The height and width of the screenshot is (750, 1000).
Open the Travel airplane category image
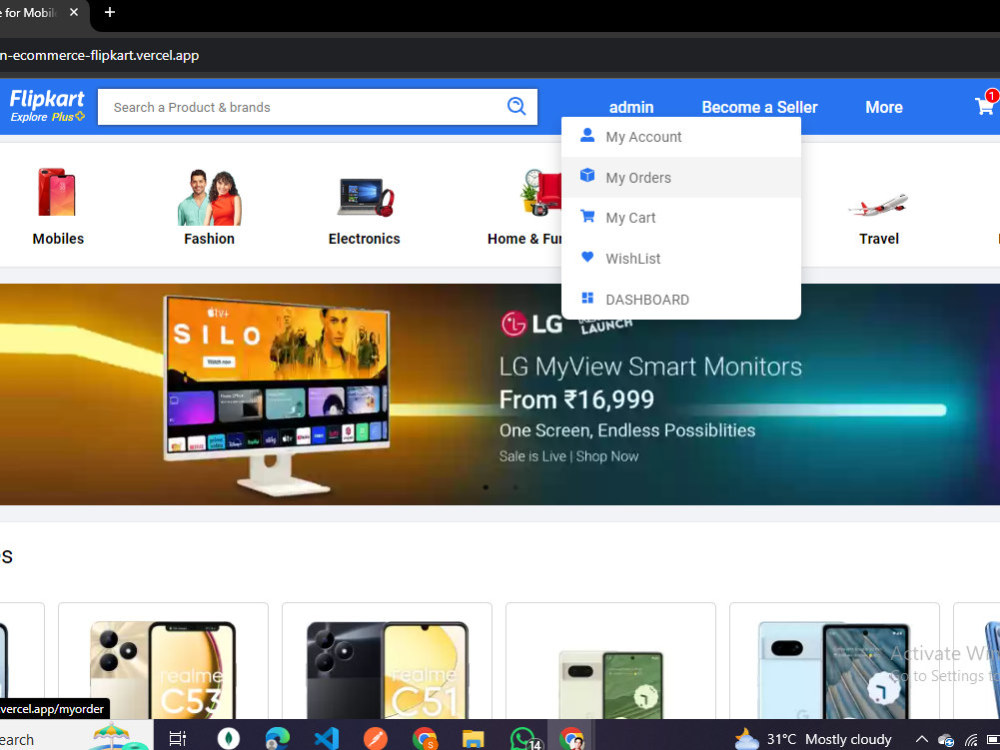coord(878,205)
